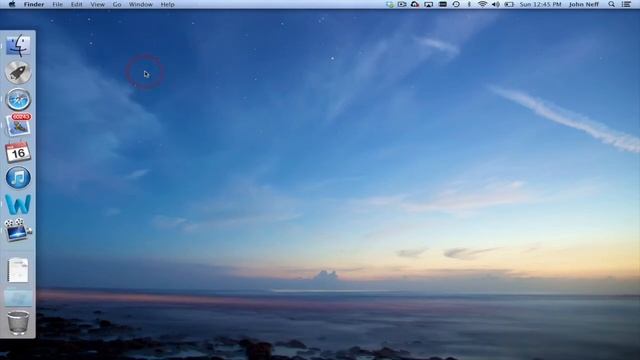Open the blue W app in Dock
Viewport: 640px width, 360px height.
pos(18,204)
